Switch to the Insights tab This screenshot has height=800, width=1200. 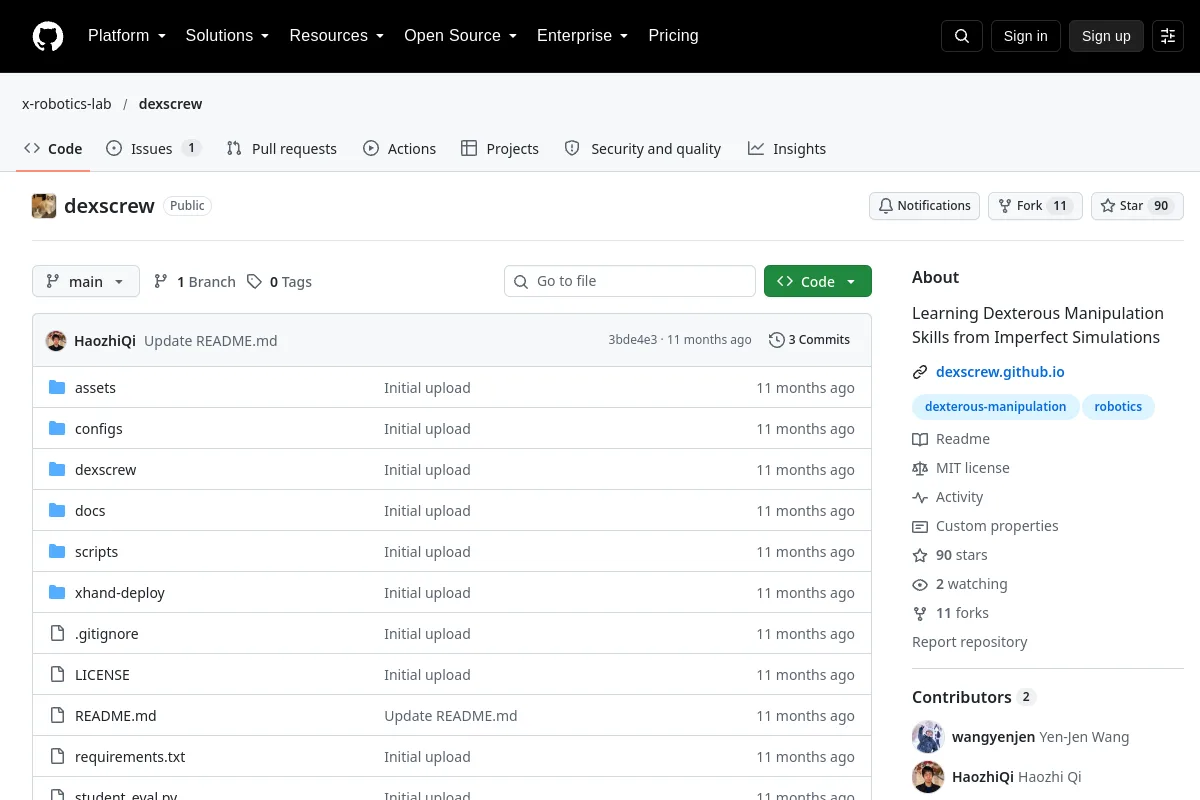tap(787, 148)
